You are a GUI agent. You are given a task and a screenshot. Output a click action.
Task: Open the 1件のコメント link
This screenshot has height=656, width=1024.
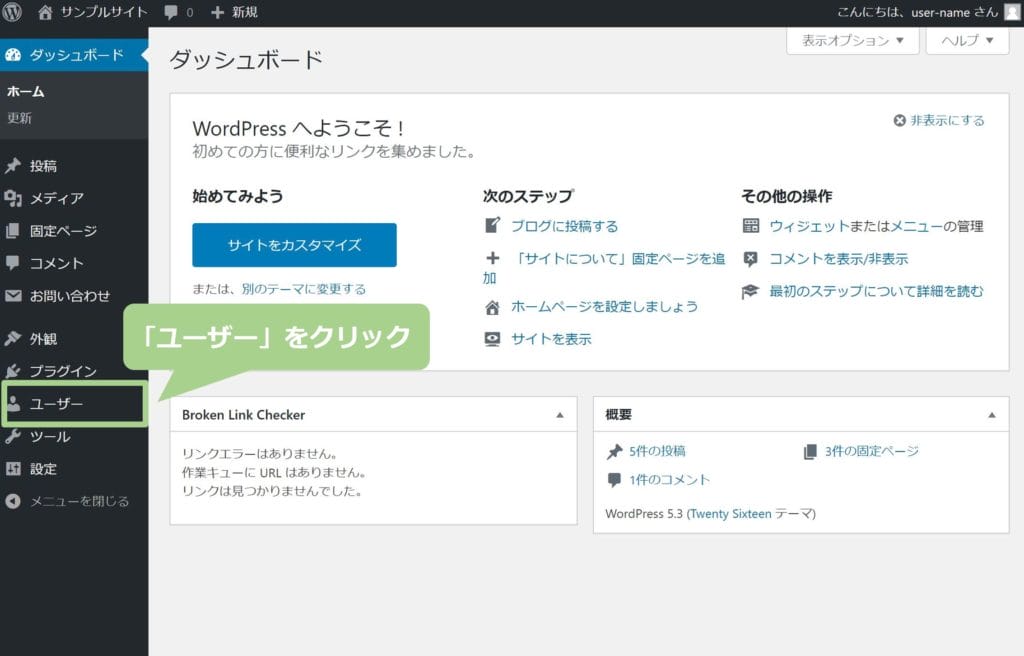[x=669, y=480]
